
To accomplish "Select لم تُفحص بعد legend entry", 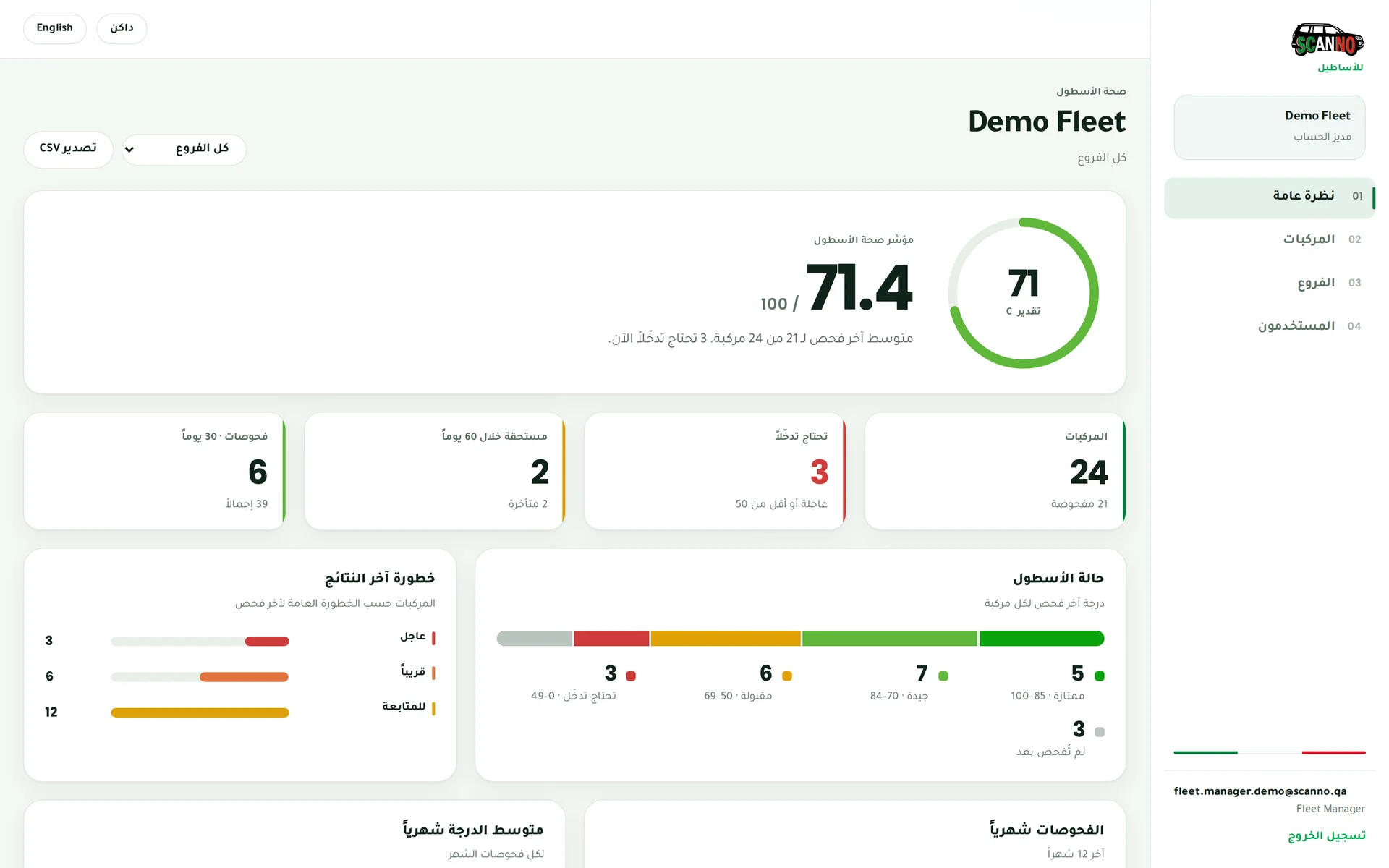I will (1061, 739).
